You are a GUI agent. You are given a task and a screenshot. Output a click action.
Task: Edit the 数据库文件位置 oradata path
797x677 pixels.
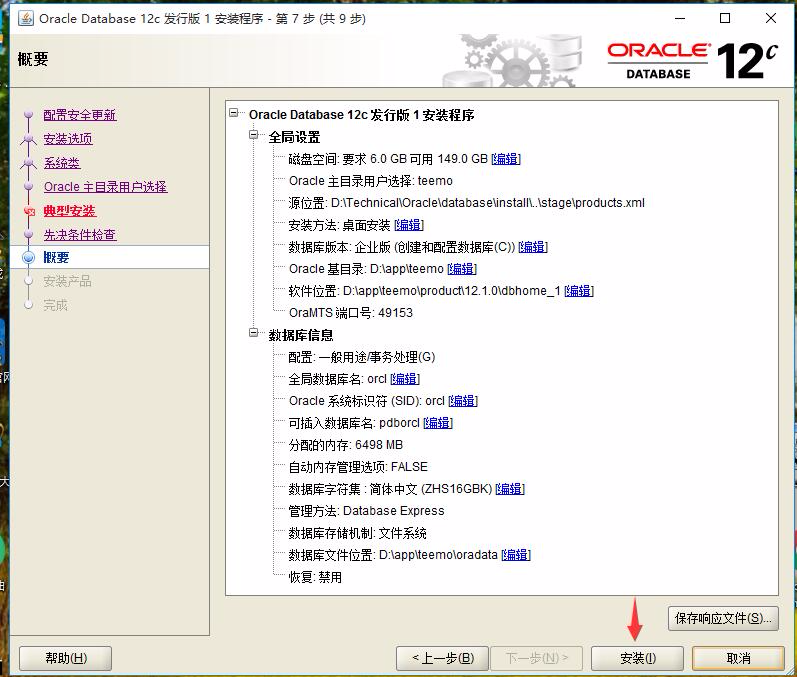pos(516,555)
